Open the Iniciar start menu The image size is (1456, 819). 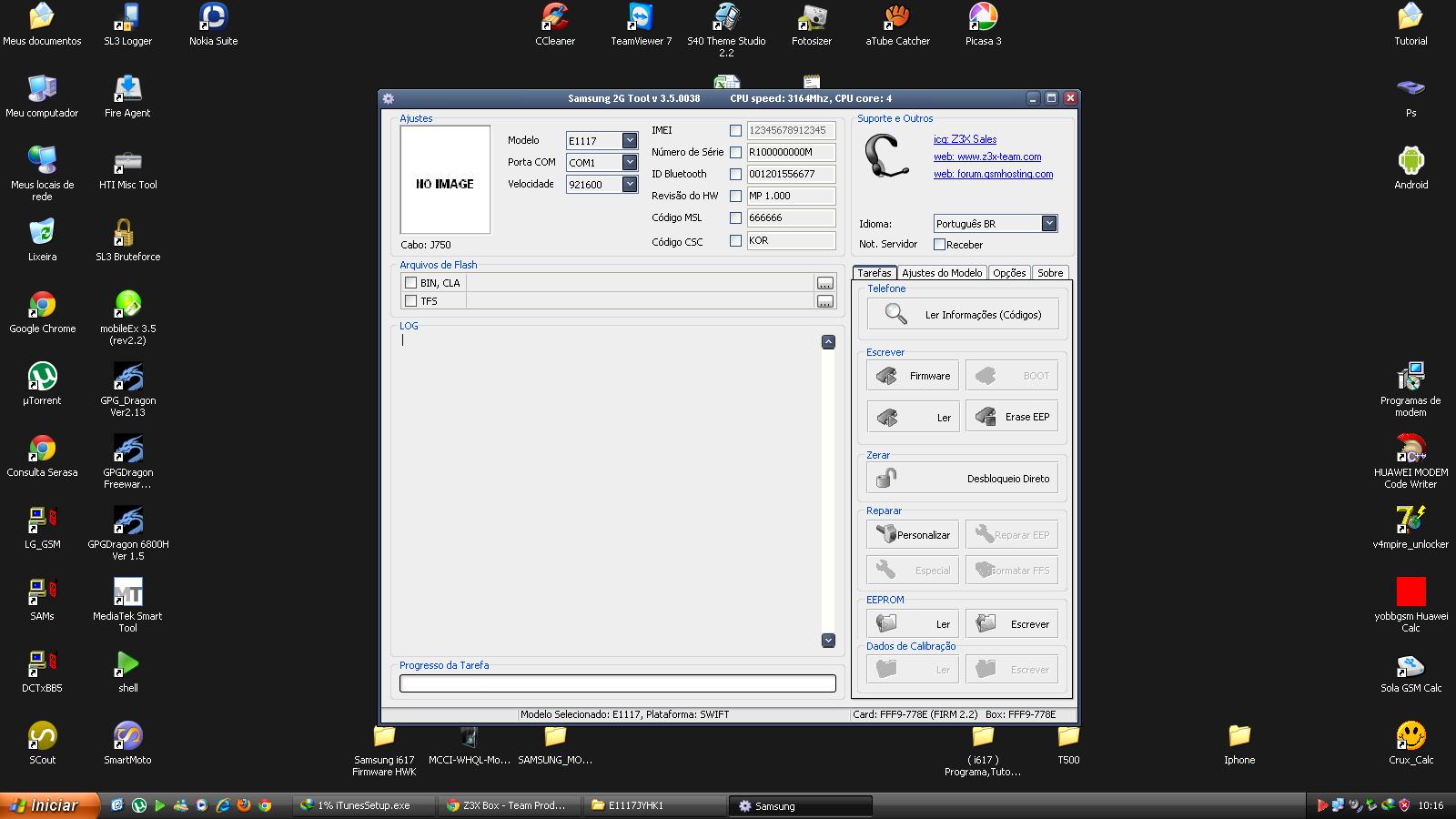tap(50, 805)
